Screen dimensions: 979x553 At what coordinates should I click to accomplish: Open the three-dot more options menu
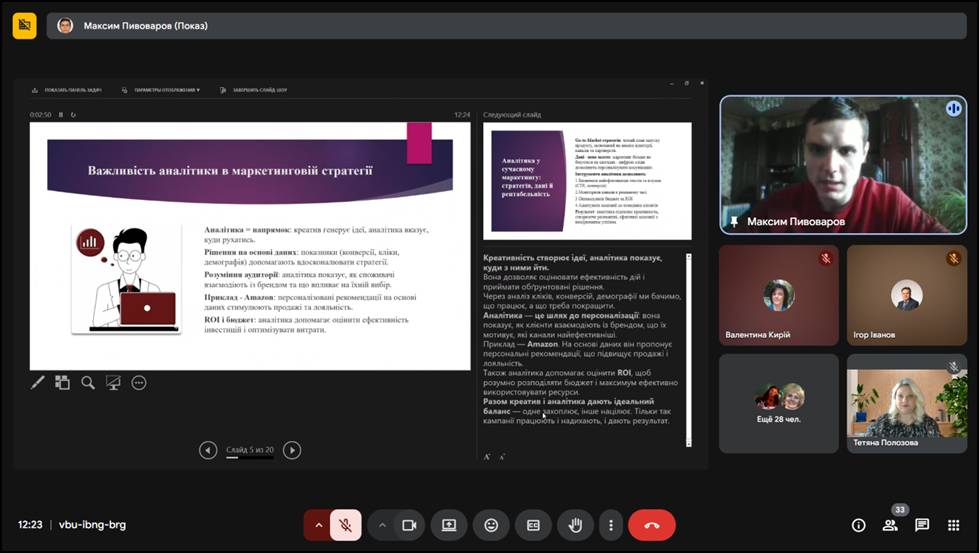click(x=610, y=525)
